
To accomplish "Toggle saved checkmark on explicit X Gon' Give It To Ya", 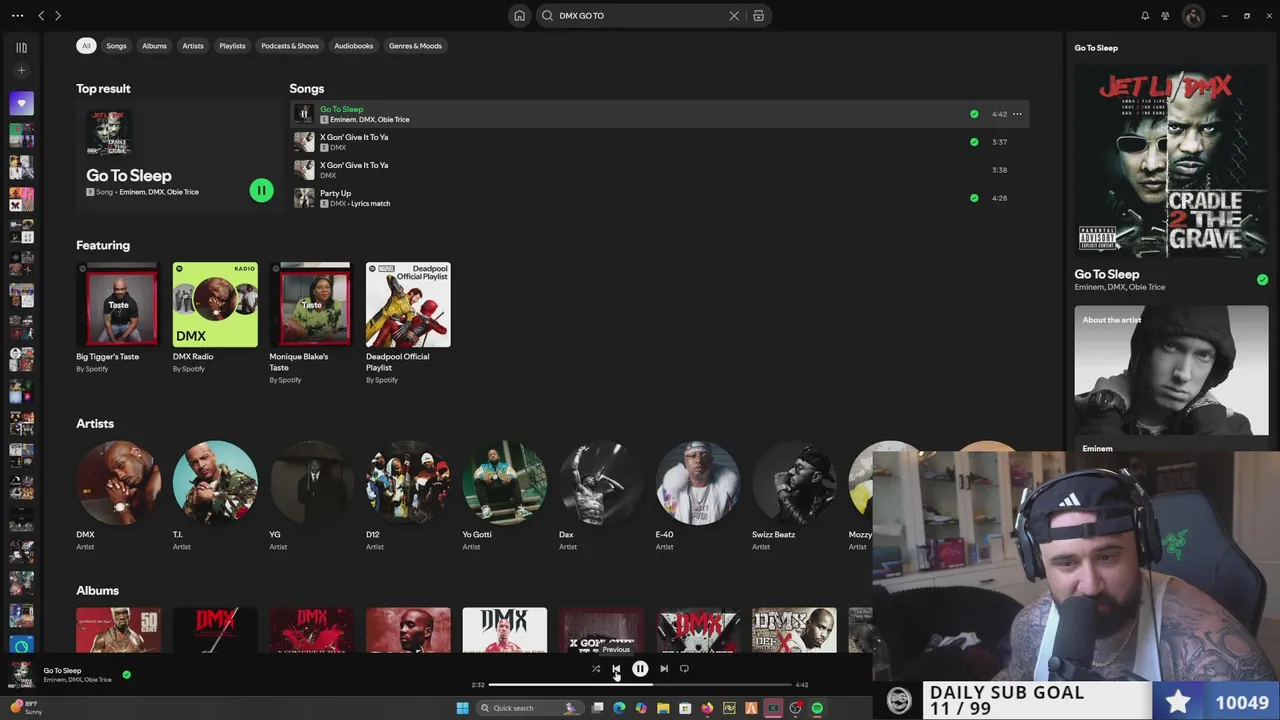I will tap(974, 142).
